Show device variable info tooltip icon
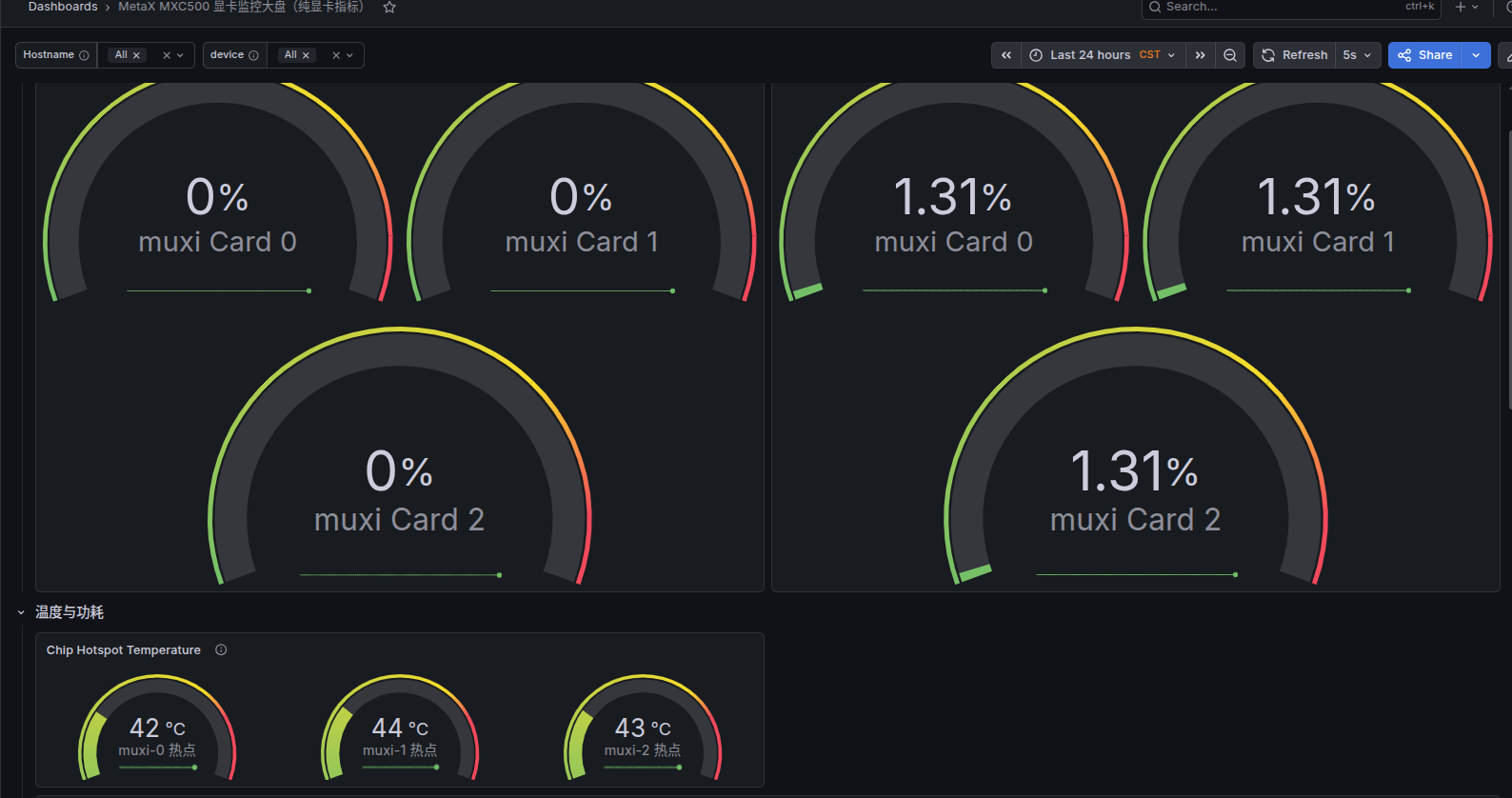This screenshot has width=1512, height=798. click(x=253, y=55)
